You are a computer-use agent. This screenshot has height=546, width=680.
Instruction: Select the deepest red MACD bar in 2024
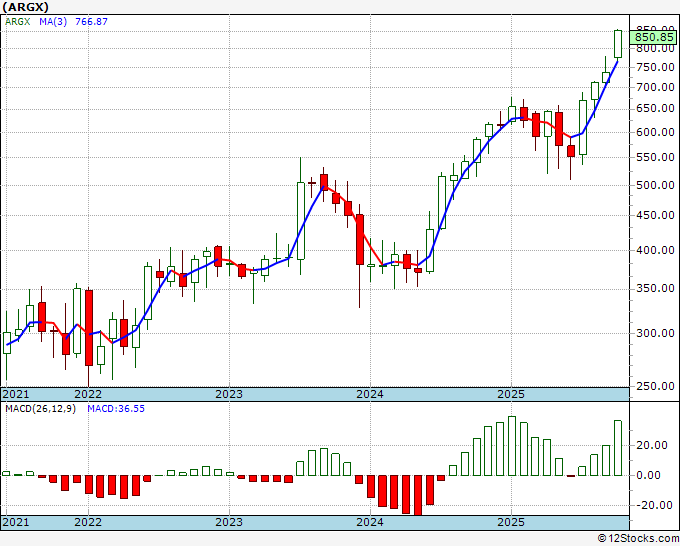(x=418, y=495)
